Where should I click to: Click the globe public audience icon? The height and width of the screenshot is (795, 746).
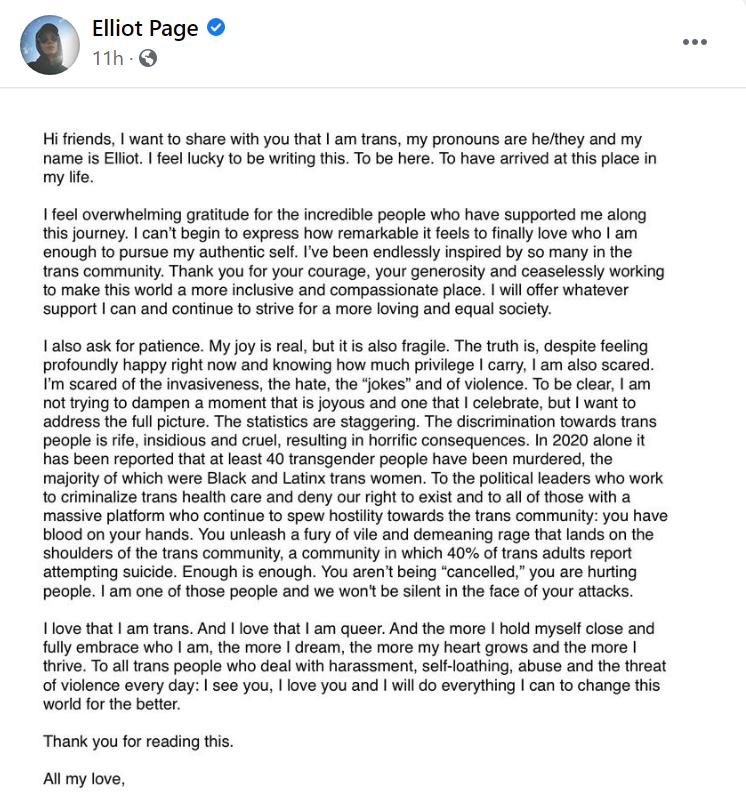click(x=148, y=58)
